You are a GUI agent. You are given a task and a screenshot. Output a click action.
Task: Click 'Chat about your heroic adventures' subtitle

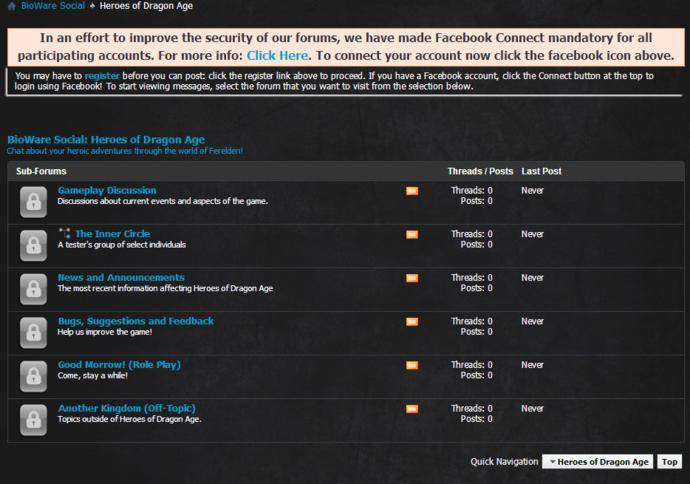tap(125, 151)
